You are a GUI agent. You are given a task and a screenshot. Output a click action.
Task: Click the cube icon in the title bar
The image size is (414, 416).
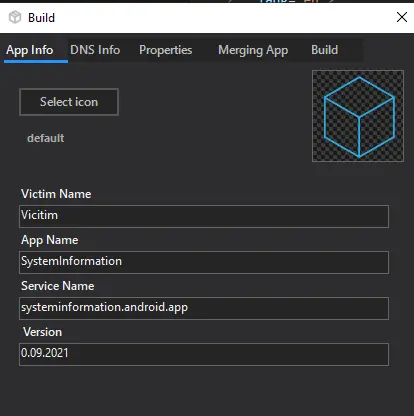click(x=15, y=17)
